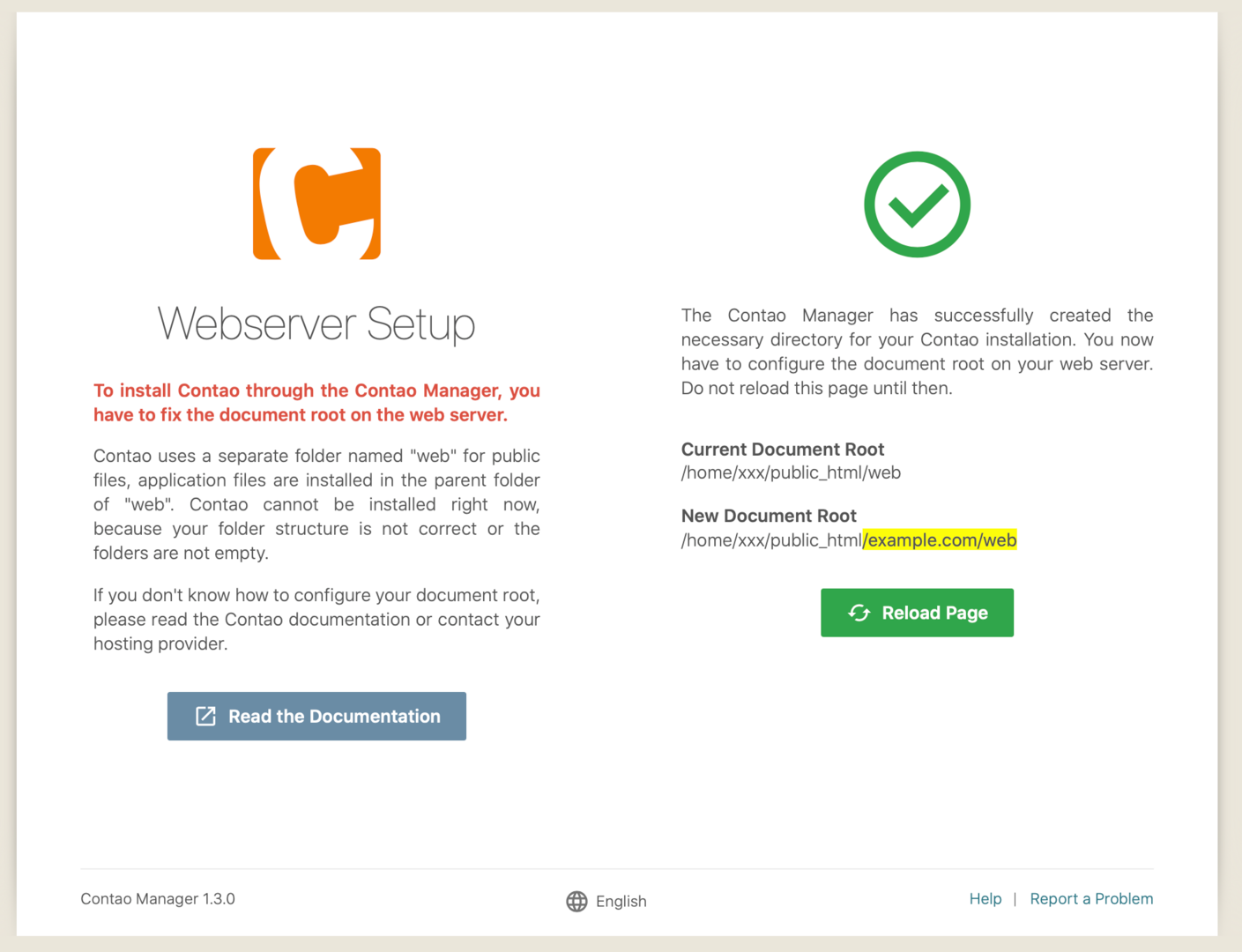This screenshot has height=952, width=1242.
Task: Click the orange Contao logo
Action: (316, 204)
